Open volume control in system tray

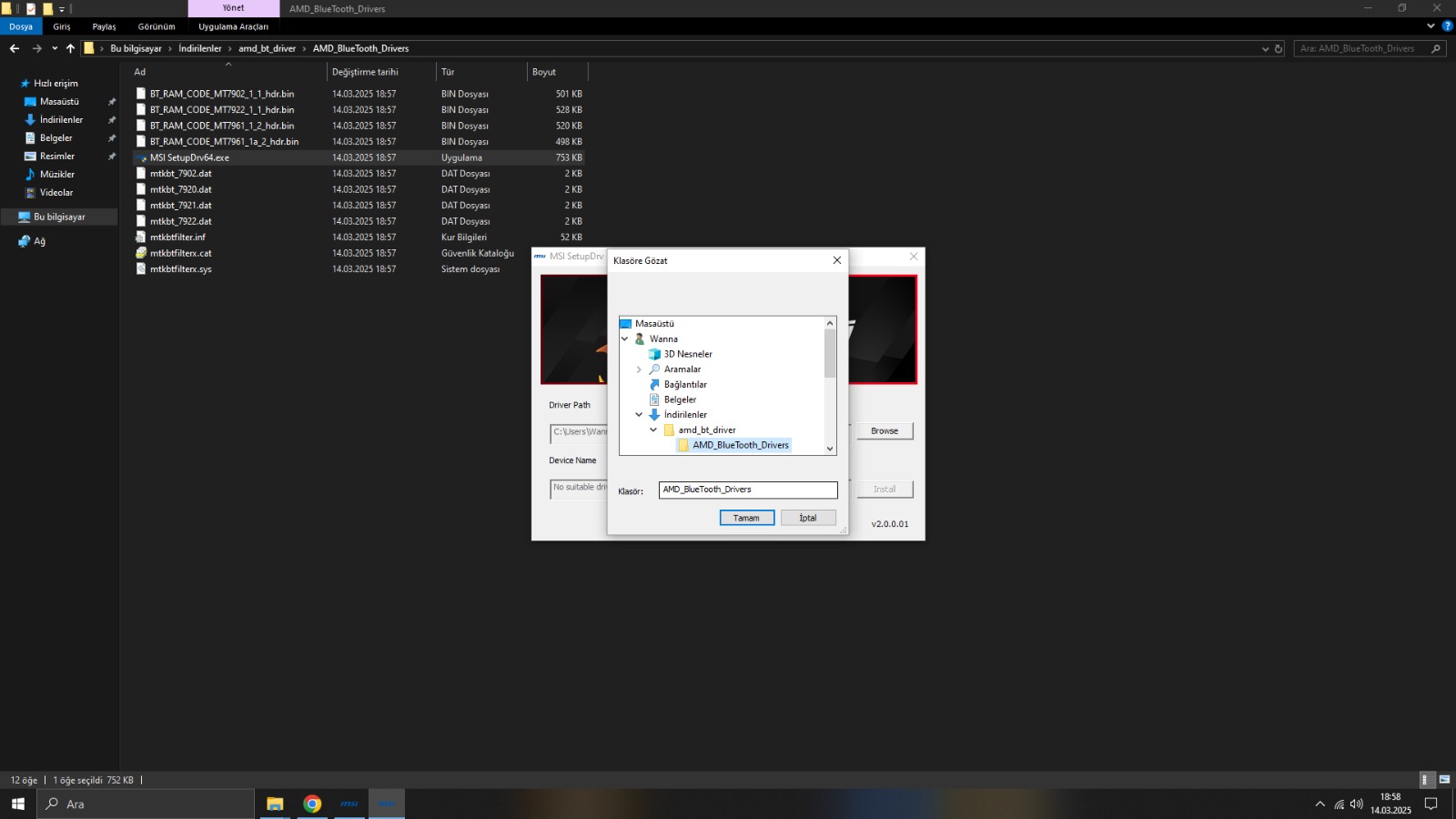tap(1357, 804)
